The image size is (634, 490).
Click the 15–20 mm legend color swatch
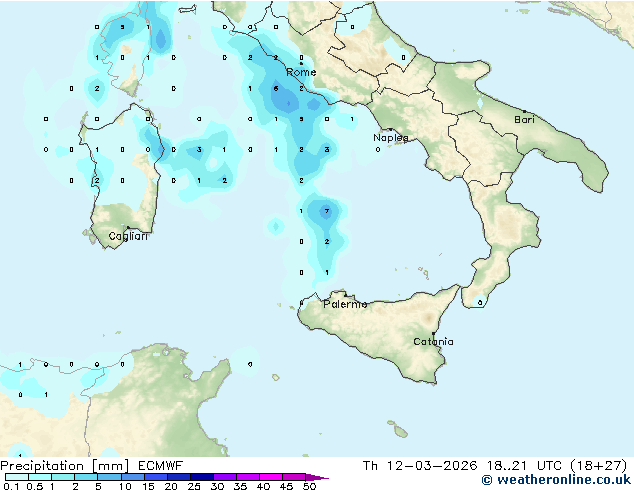coord(155,477)
